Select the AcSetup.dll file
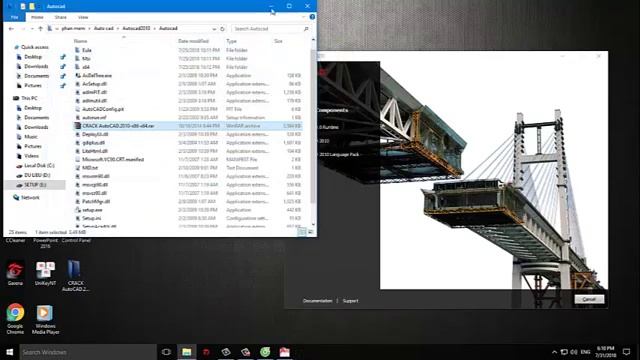640x360 pixels. [94, 84]
